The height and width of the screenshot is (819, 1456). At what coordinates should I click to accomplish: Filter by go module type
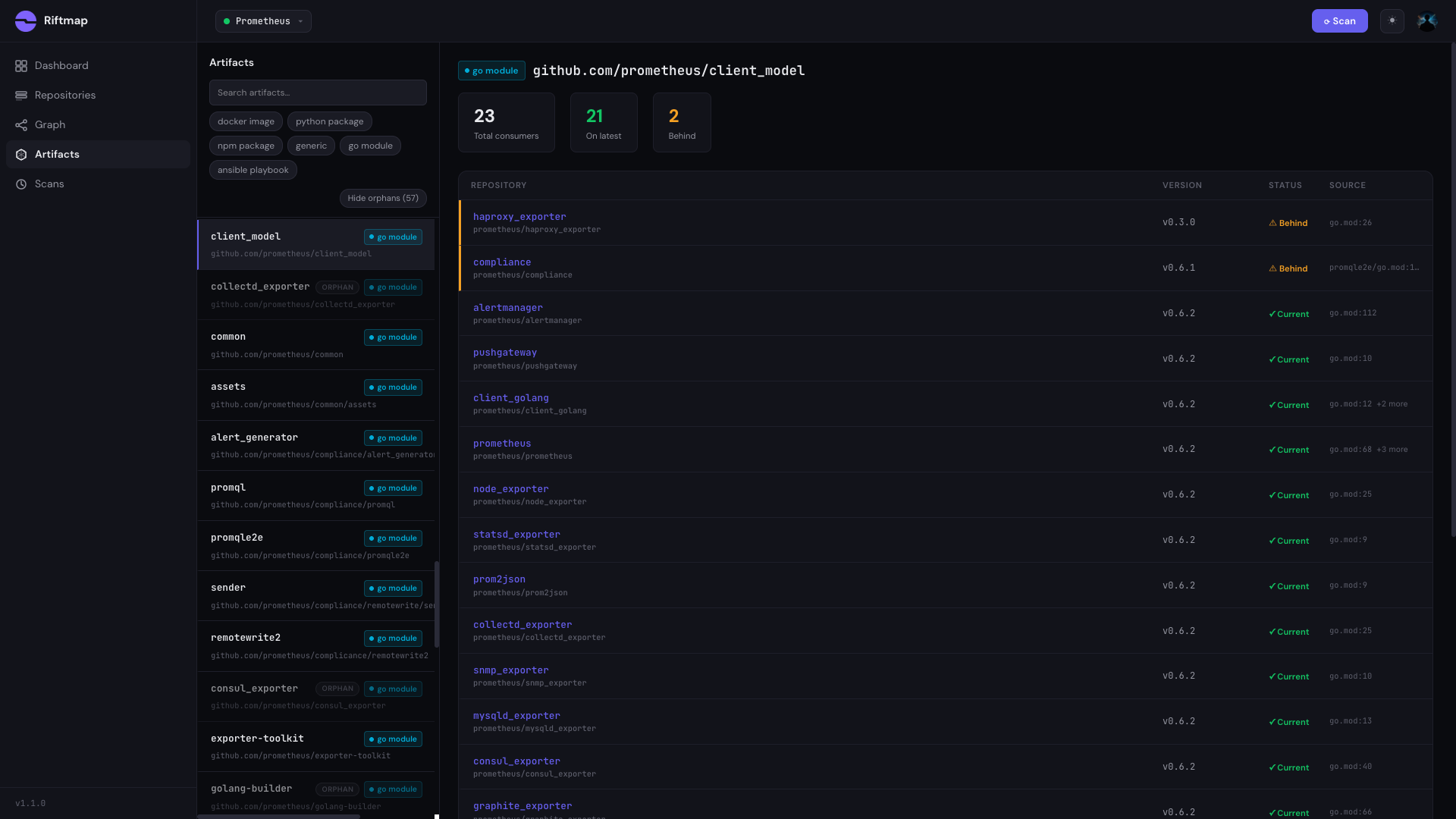pyautogui.click(x=370, y=146)
